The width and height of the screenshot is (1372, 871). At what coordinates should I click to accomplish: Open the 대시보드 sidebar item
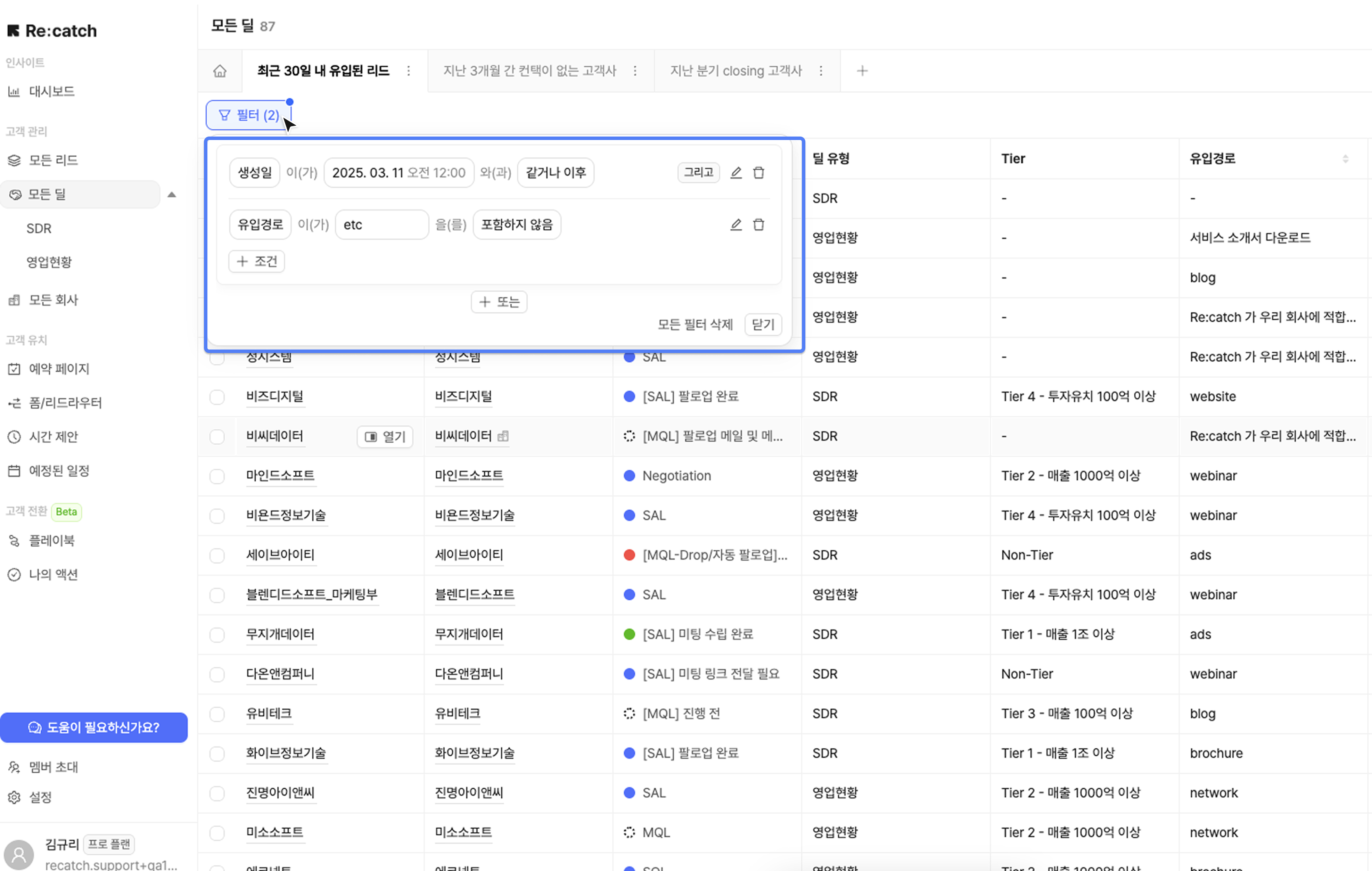[x=51, y=91]
